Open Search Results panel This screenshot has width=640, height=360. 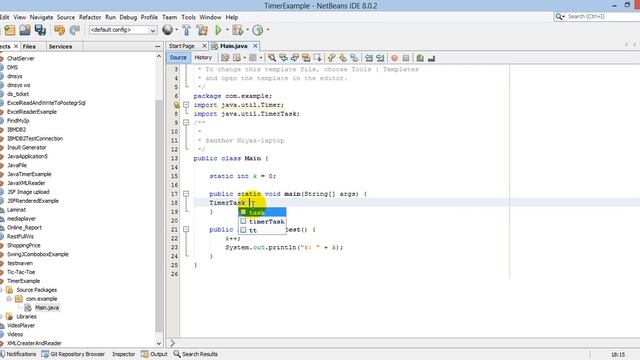point(196,354)
